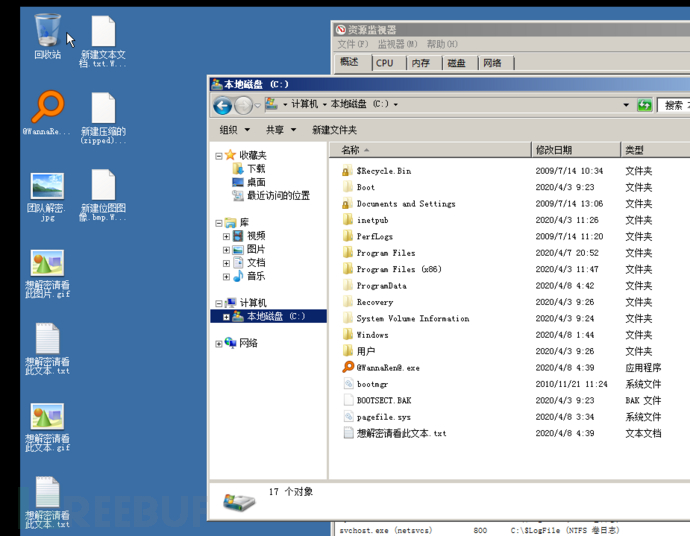Click the refresh icon beside address bar
690x536 pixels.
645,104
